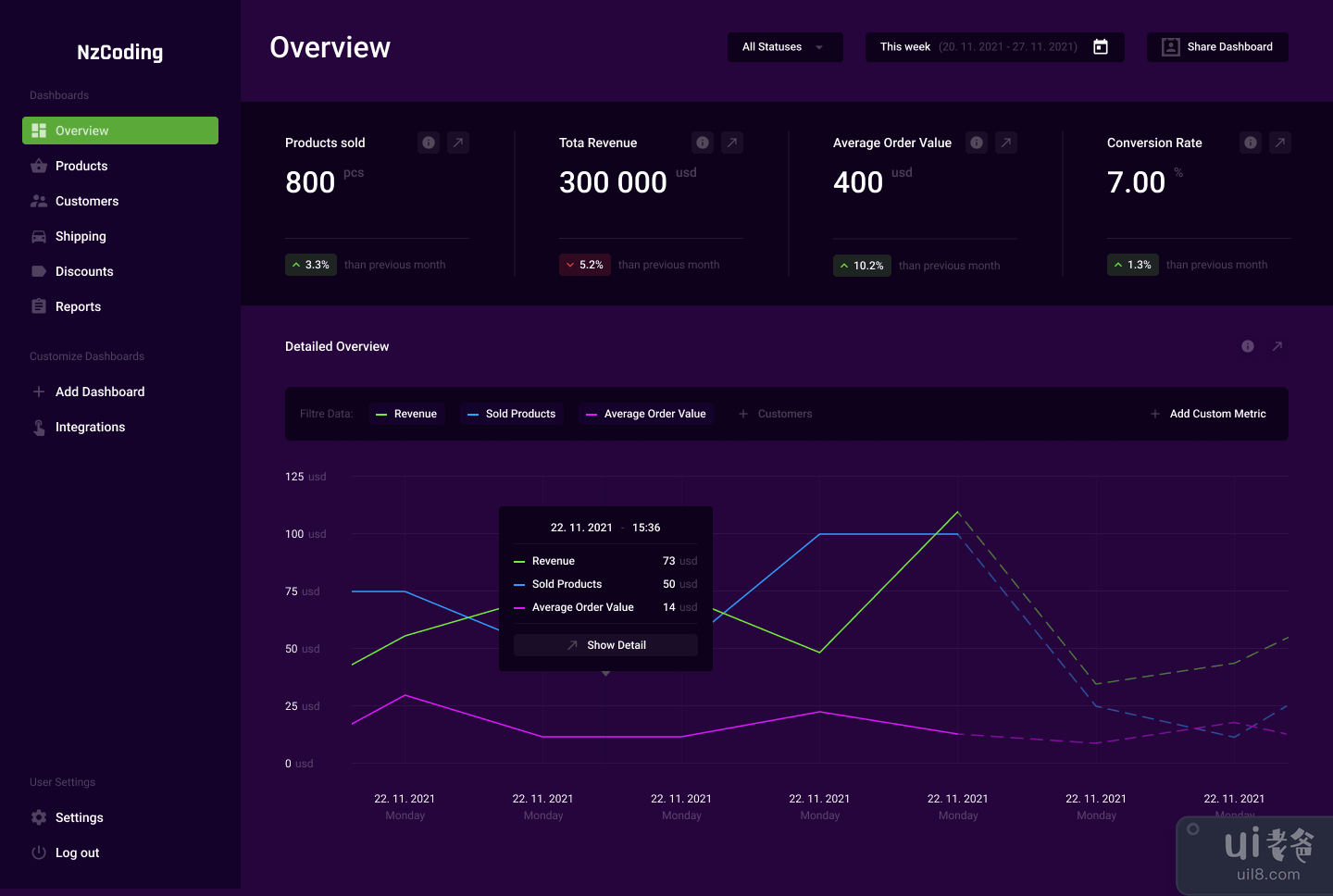Click Show Detail in the chart tooltip

coord(606,645)
